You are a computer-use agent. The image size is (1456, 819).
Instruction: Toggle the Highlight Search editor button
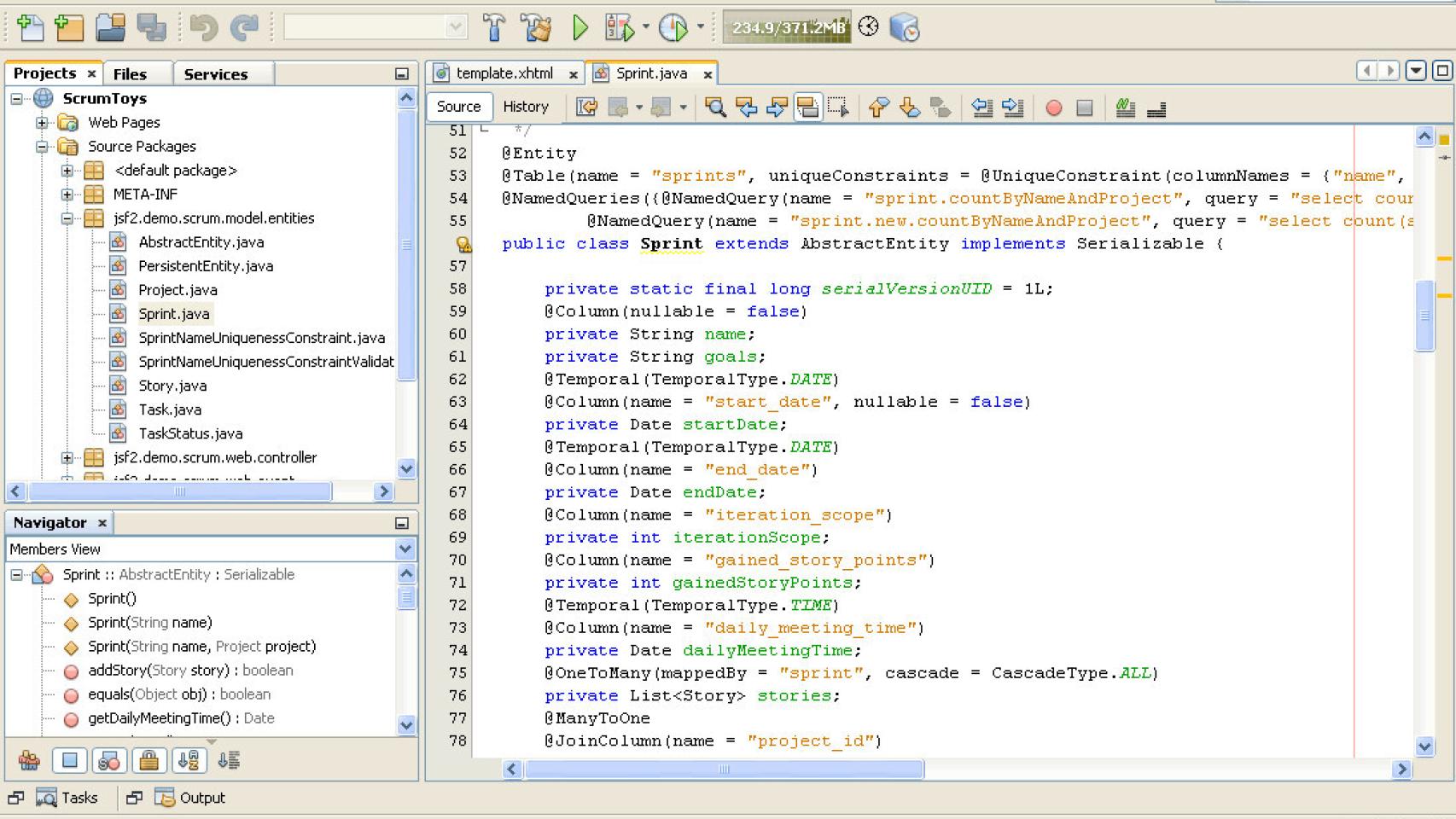click(807, 107)
